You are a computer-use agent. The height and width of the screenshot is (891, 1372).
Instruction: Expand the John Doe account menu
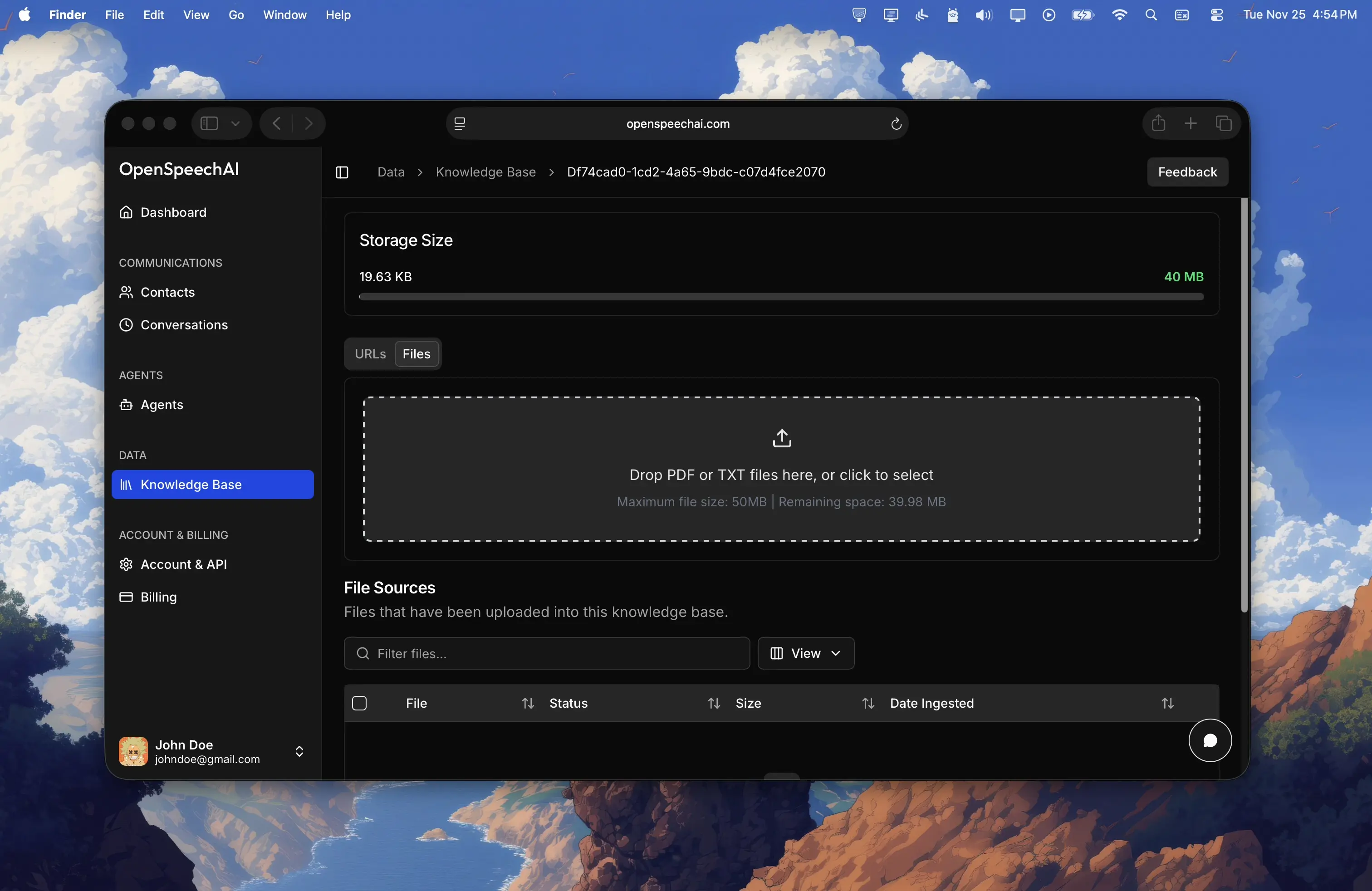tap(299, 751)
